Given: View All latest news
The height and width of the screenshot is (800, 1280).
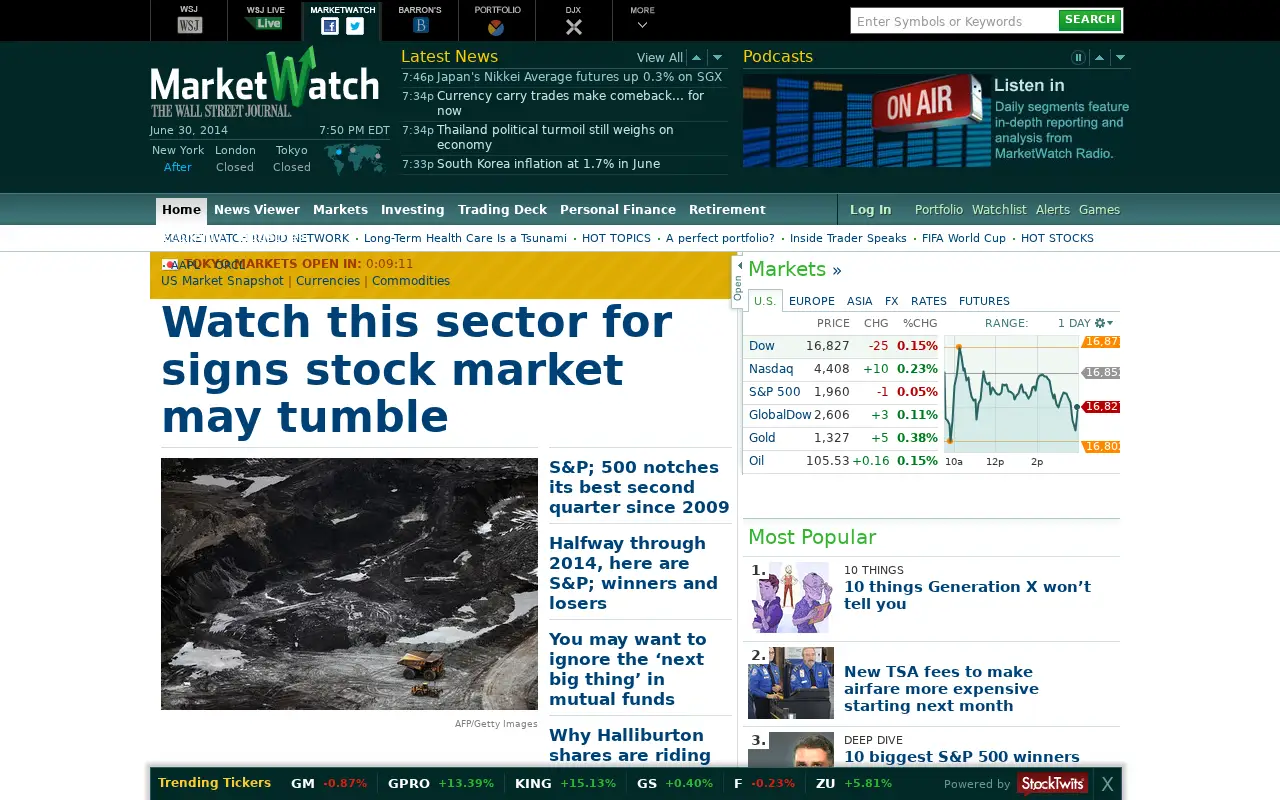Looking at the screenshot, I should point(660,58).
